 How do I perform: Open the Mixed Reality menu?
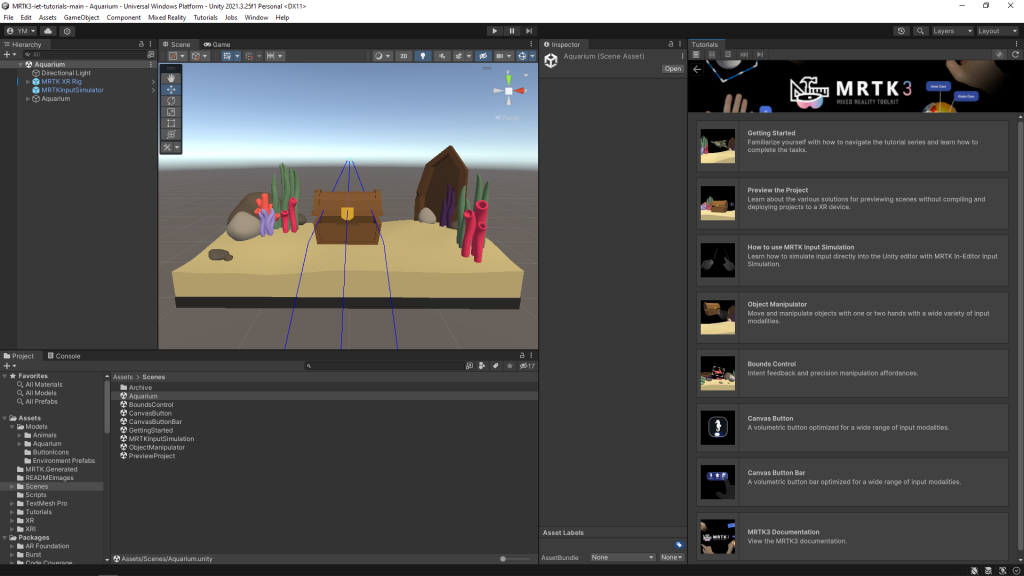pyautogui.click(x=167, y=17)
